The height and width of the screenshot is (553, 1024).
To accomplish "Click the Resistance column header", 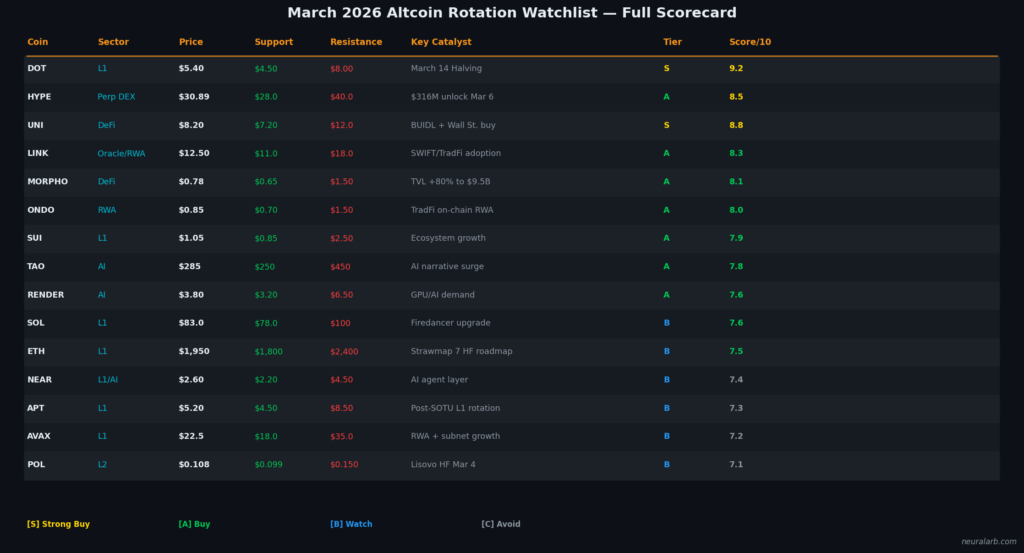I will (356, 42).
